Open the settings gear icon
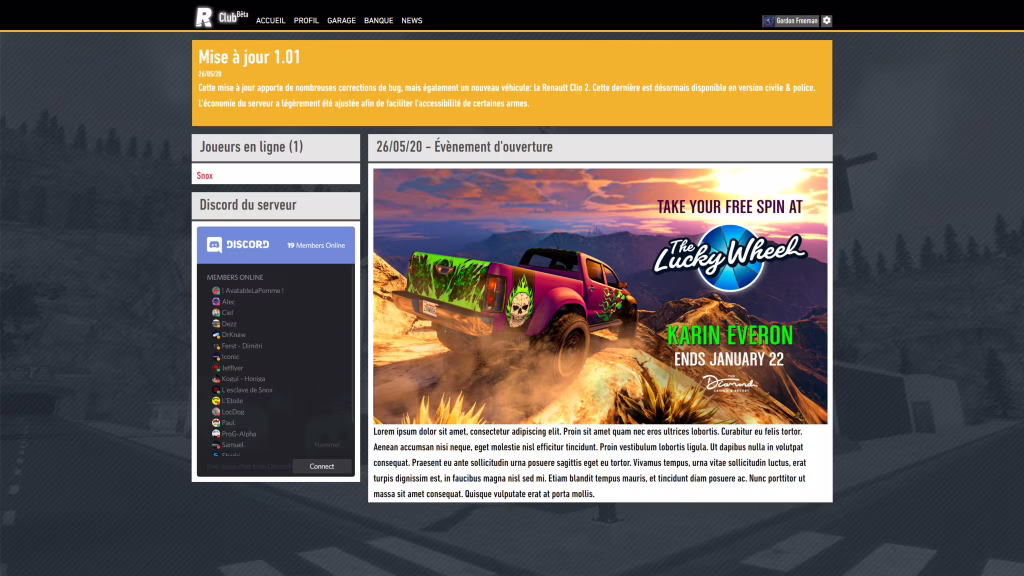The width and height of the screenshot is (1024, 576). click(x=827, y=21)
